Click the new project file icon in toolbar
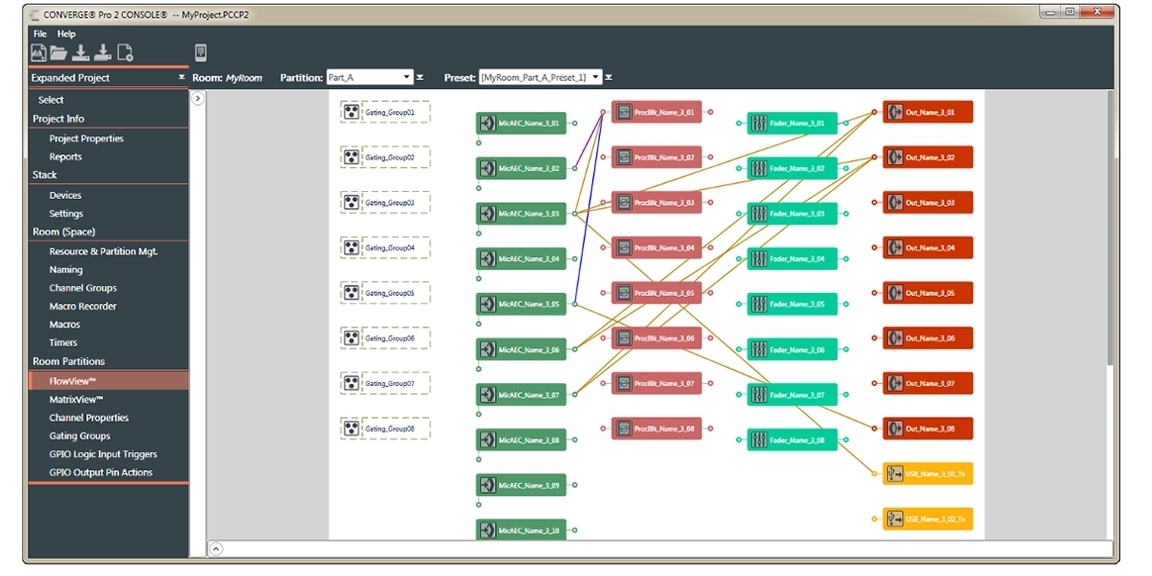This screenshot has width=1152, height=576. [x=39, y=53]
